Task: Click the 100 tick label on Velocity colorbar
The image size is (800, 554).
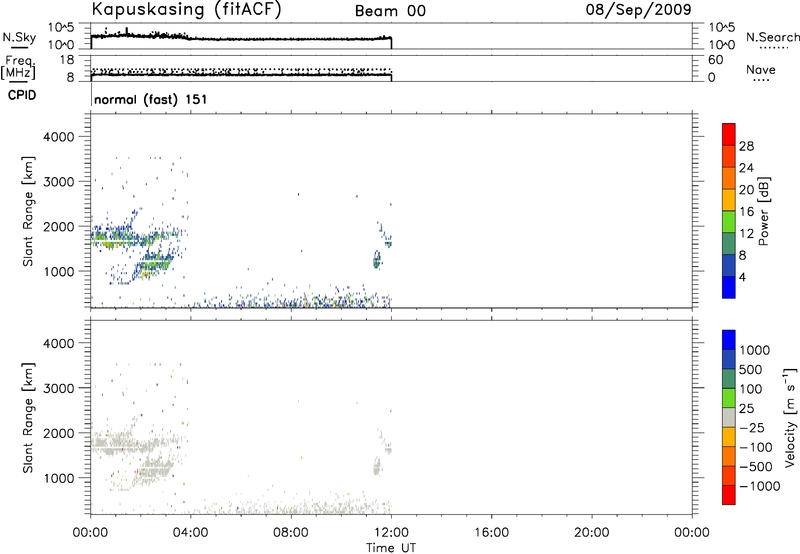Action: coord(751,389)
